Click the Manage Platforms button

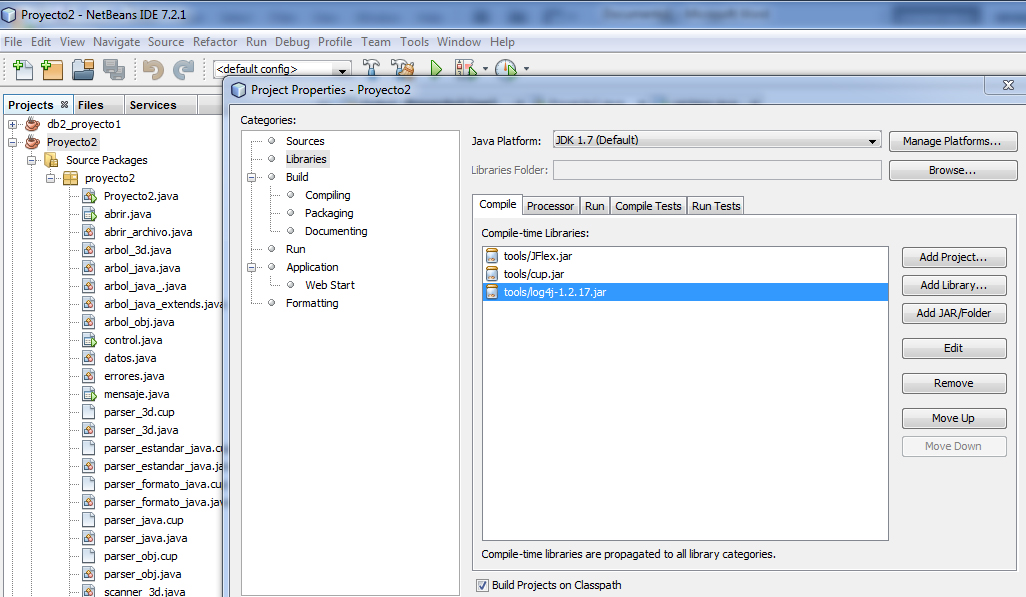[952, 141]
